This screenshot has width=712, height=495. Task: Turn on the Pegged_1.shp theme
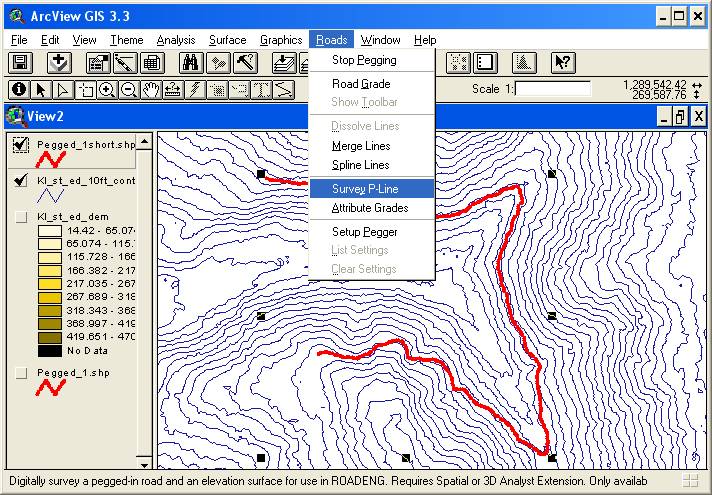[x=21, y=372]
